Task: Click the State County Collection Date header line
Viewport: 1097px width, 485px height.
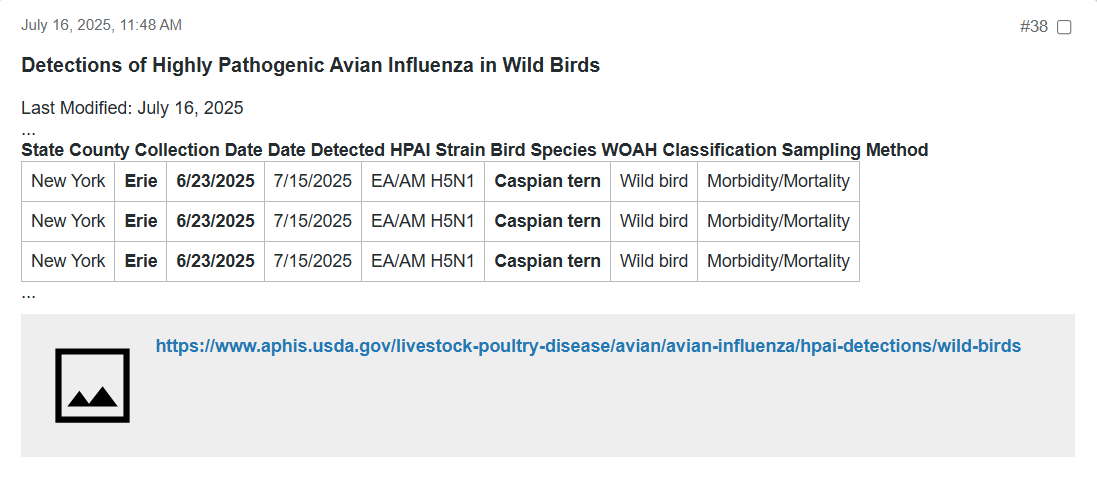Action: click(474, 150)
